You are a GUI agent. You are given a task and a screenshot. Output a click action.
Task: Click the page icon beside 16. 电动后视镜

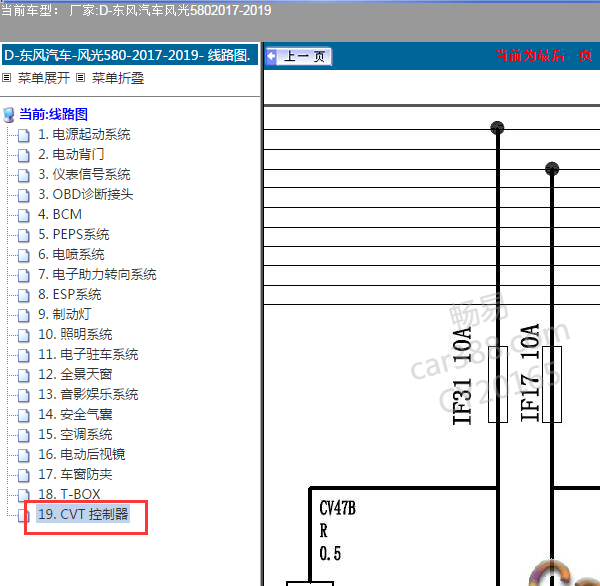click(24, 455)
